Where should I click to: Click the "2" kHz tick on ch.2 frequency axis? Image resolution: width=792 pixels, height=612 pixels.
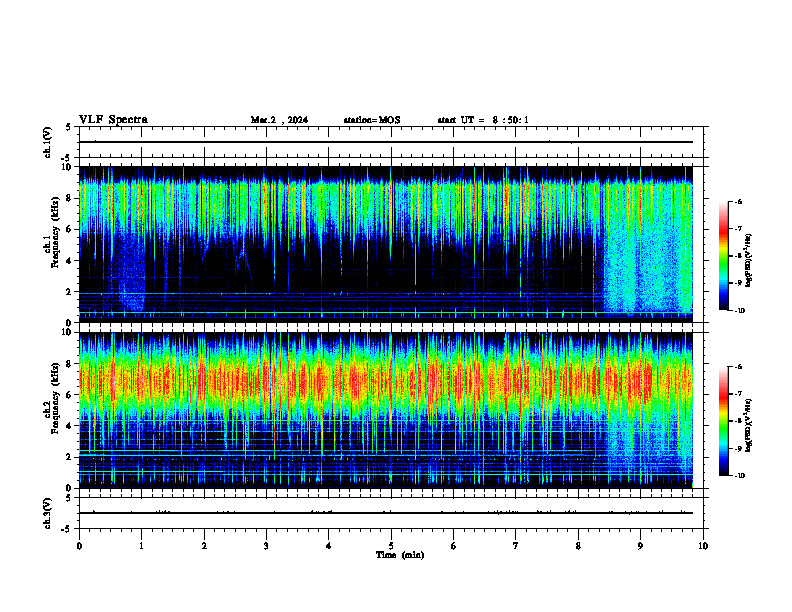(71, 457)
